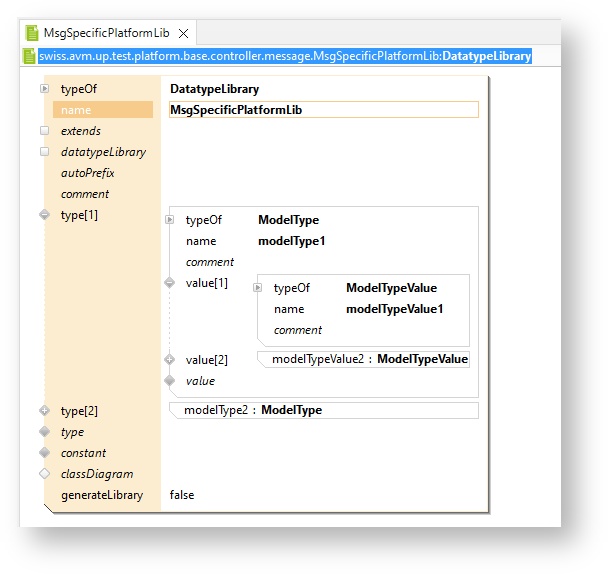The image size is (609, 575).
Task: Toggle the square box next to extends
Action: point(44,131)
